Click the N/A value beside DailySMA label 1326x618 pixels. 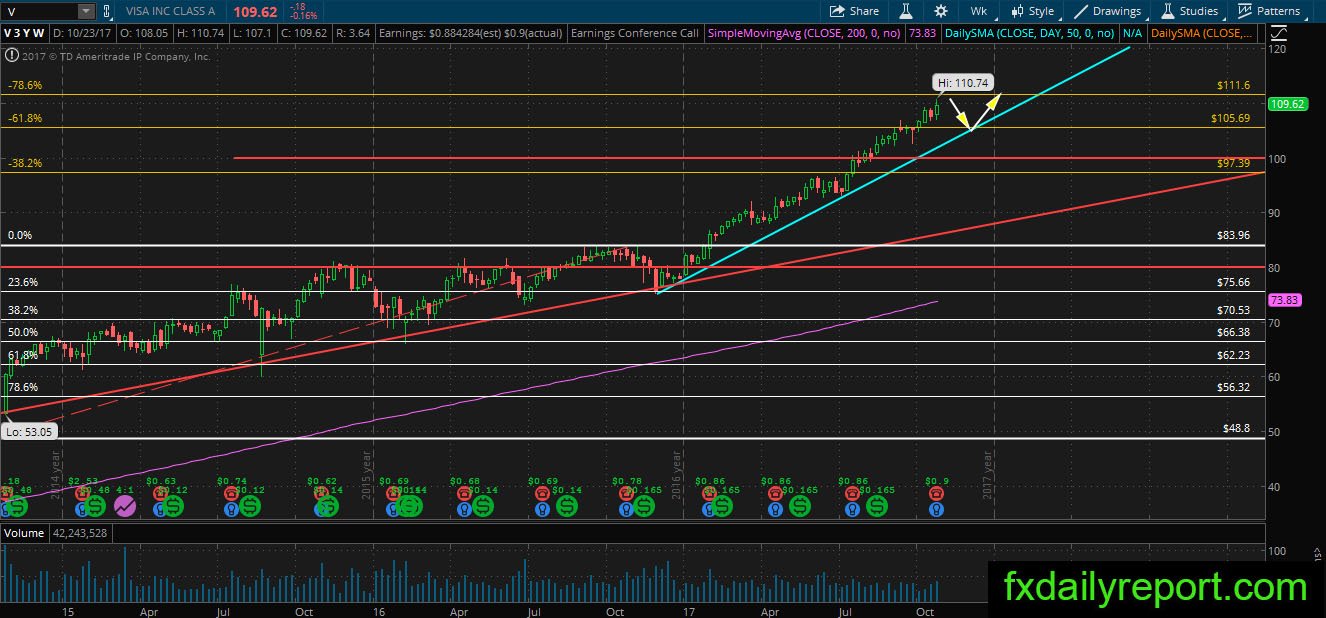click(x=1132, y=33)
